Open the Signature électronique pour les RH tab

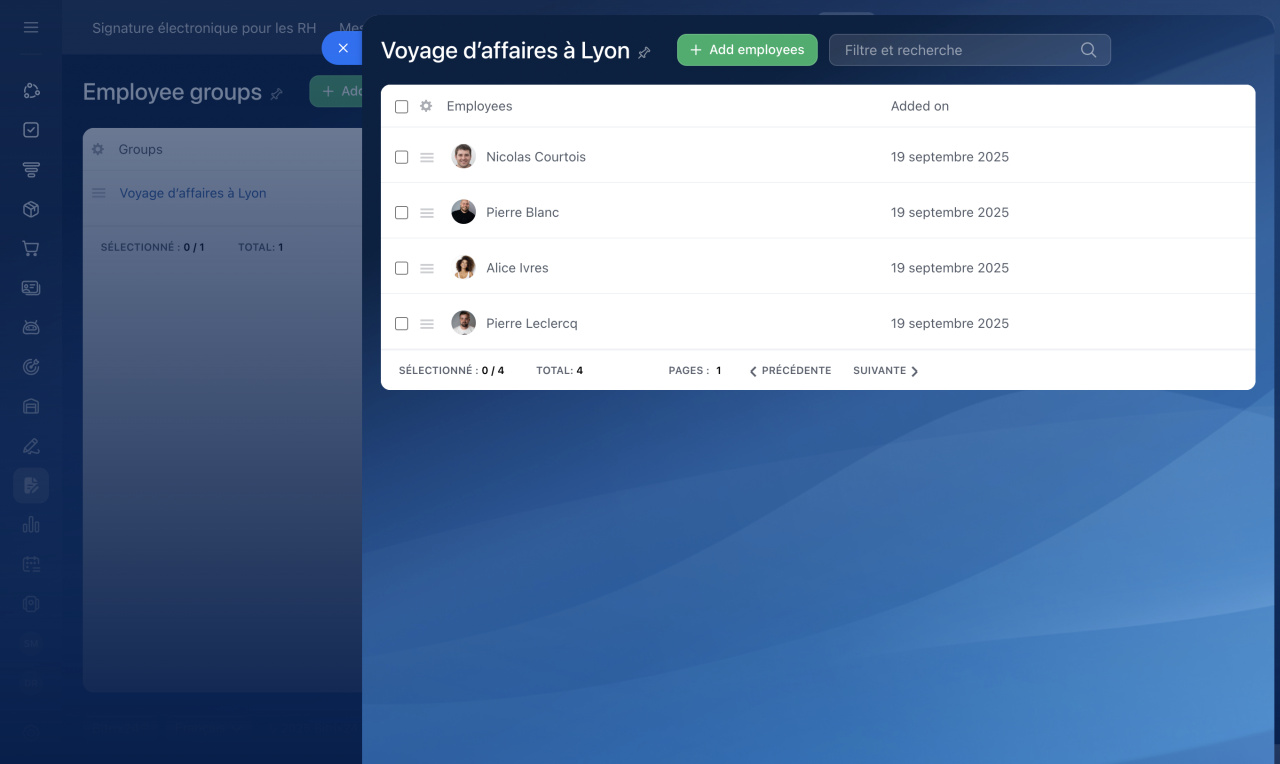tap(204, 28)
